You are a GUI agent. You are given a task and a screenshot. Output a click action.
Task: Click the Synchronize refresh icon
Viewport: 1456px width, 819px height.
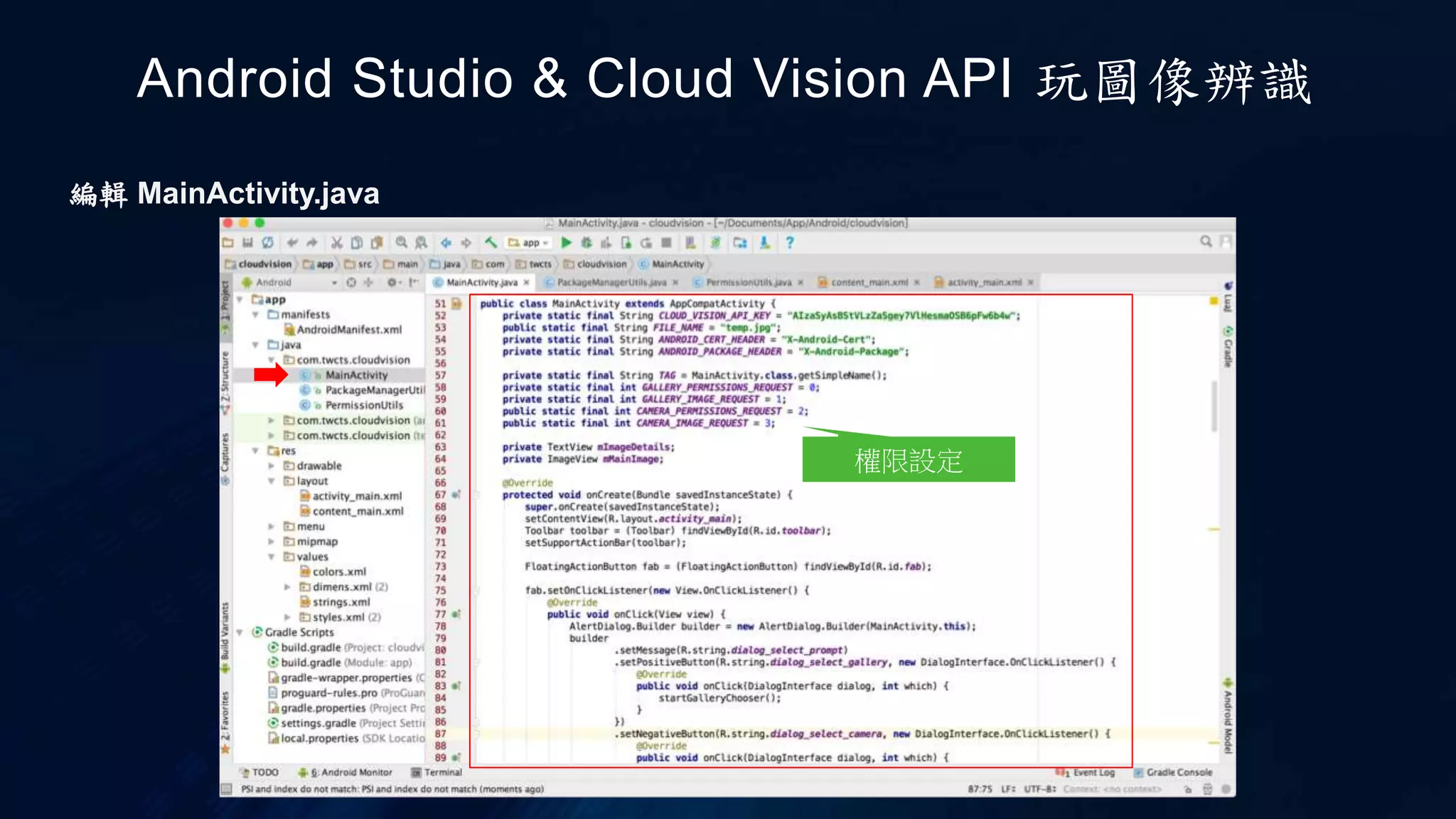pyautogui.click(x=267, y=242)
